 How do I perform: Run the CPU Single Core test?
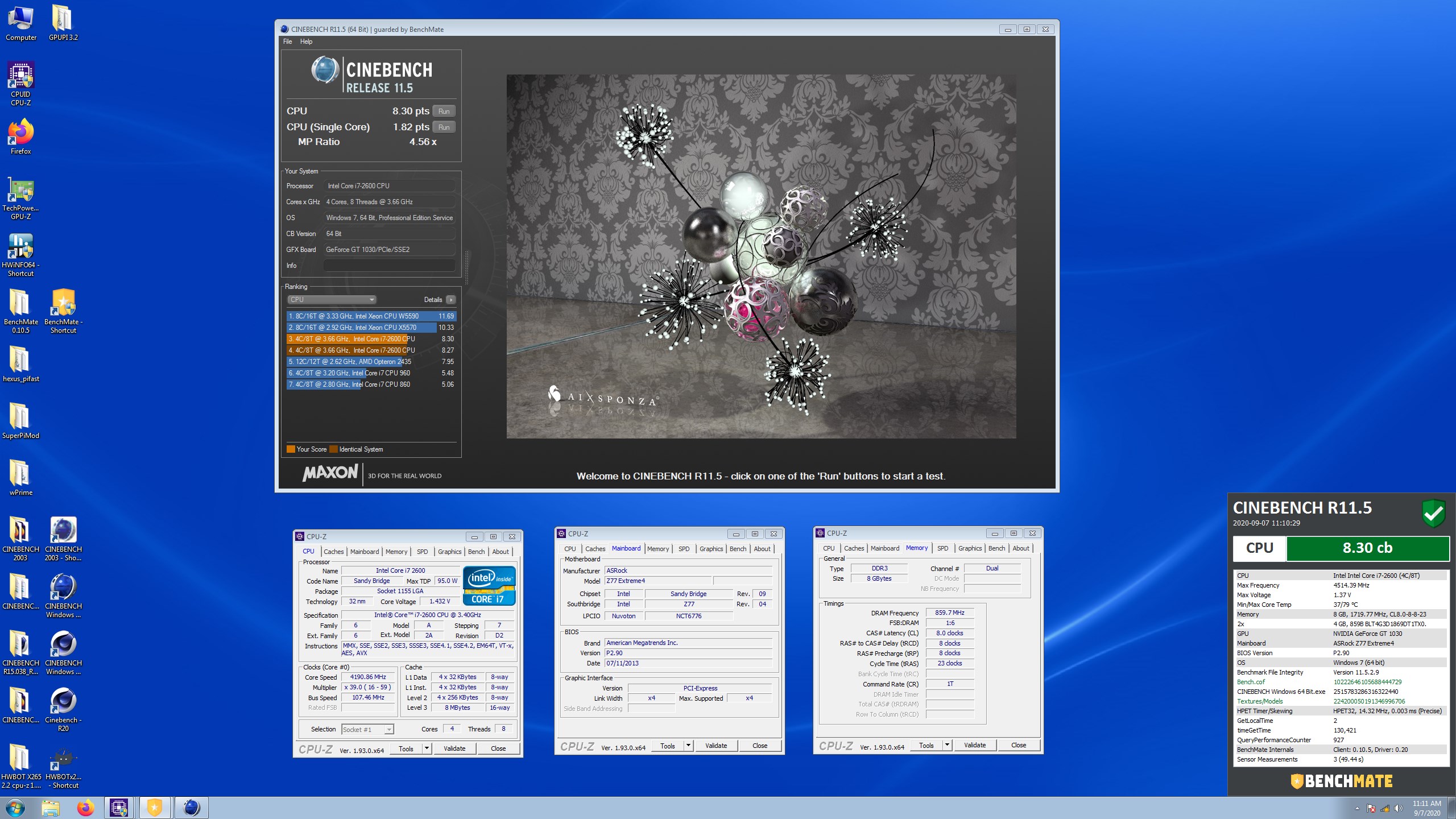click(444, 127)
